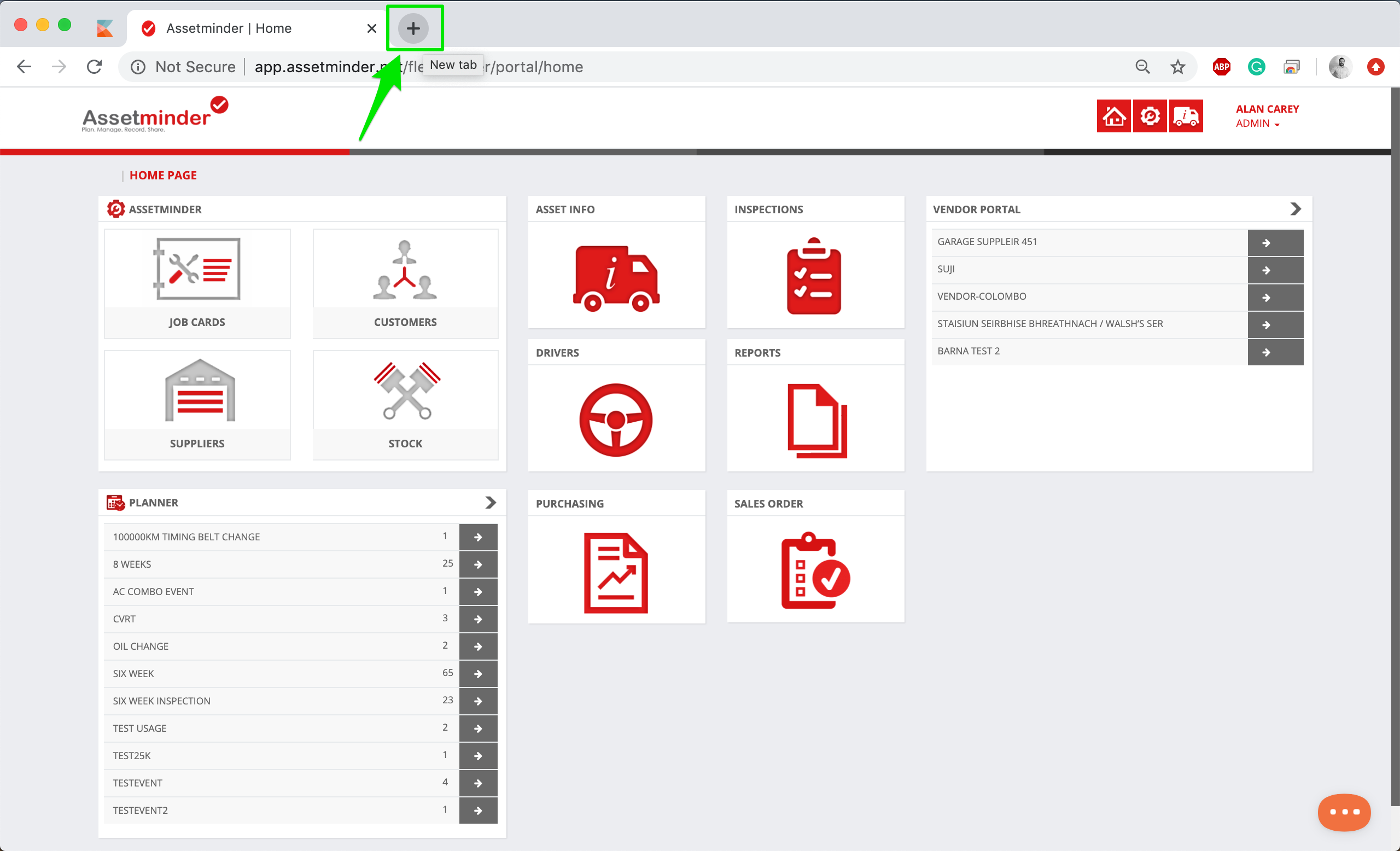1400x851 pixels.
Task: Click the 8 WEEKS count value 25
Action: tap(447, 563)
